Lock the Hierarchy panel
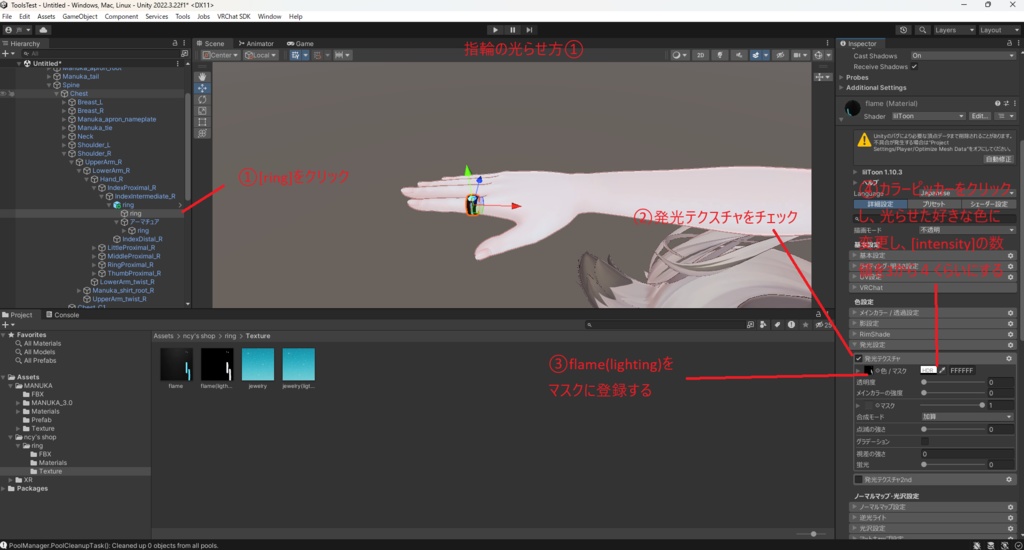The width and height of the screenshot is (1024, 550). 174,43
